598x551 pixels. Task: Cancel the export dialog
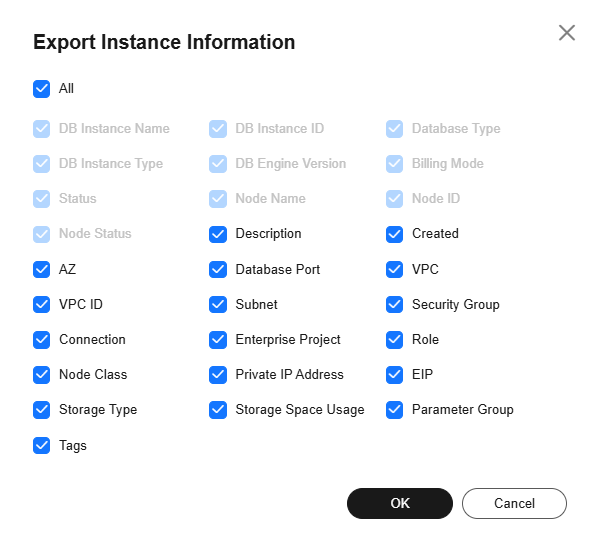pyautogui.click(x=514, y=503)
